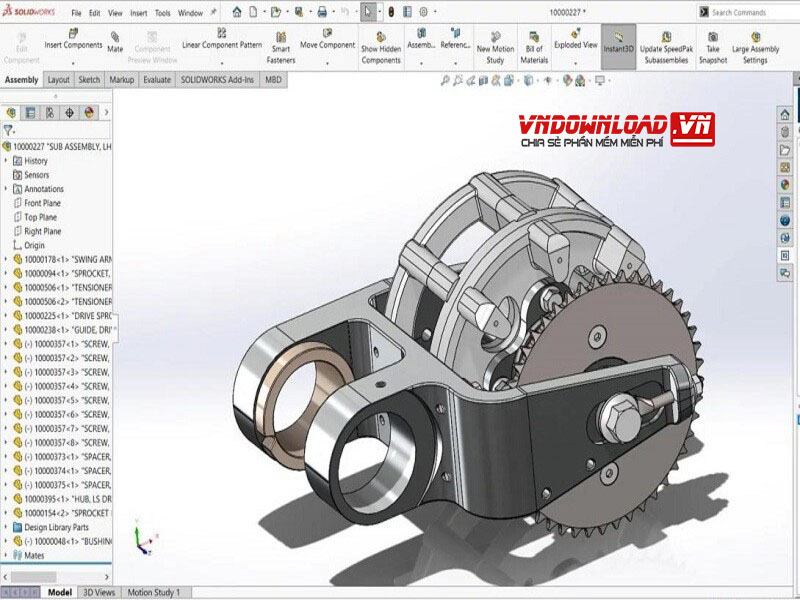The image size is (800, 600).
Task: Open Insert Components dropdown arrow
Action: tap(73, 64)
